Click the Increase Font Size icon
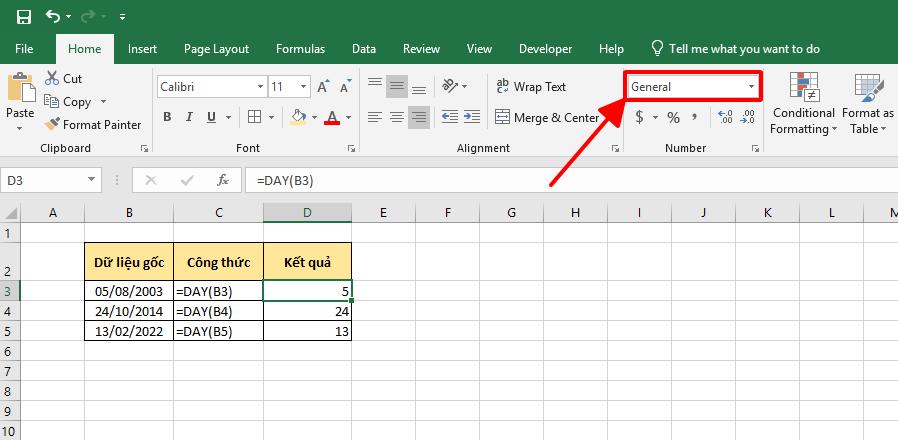 click(322, 87)
